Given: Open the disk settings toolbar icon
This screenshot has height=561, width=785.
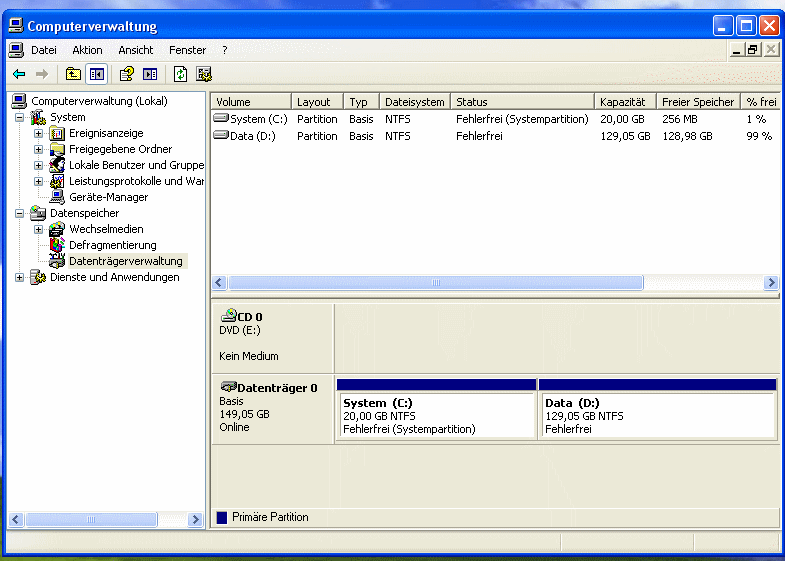Looking at the screenshot, I should click(x=204, y=74).
